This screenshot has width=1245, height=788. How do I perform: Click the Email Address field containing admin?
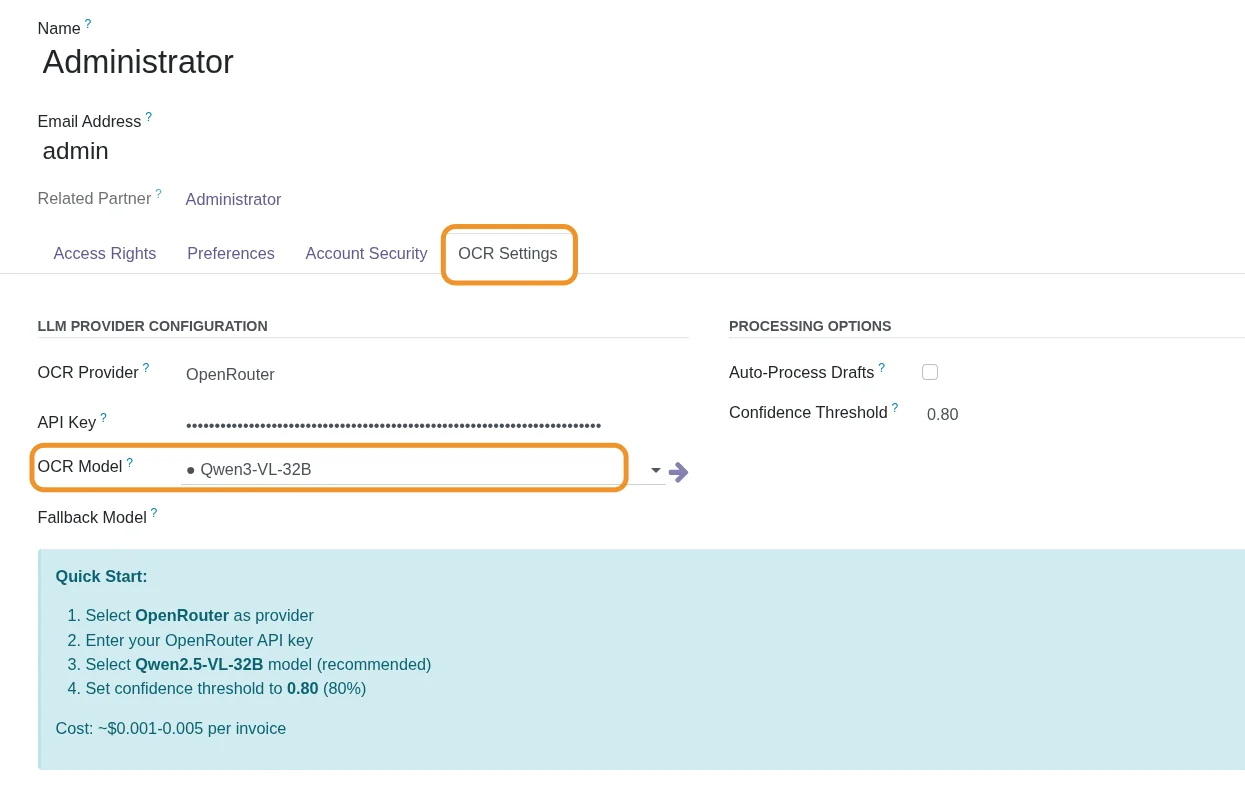point(76,152)
